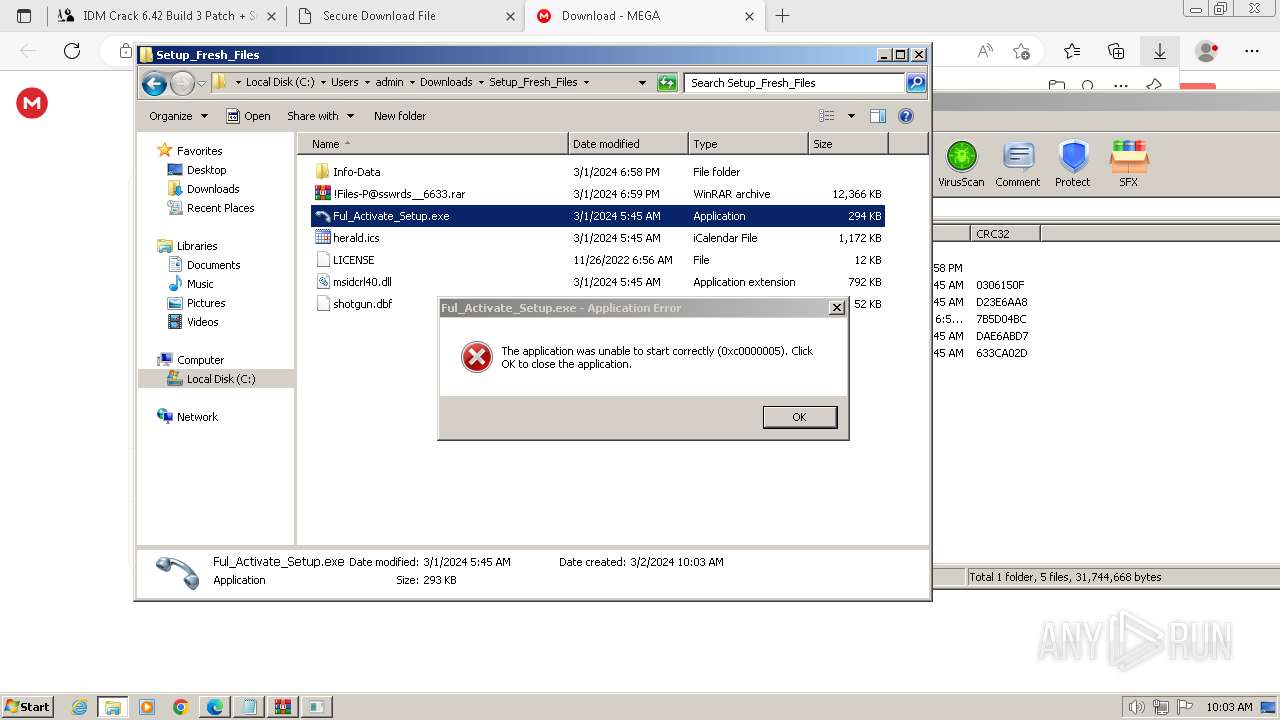Viewport: 1280px width, 720px height.
Task: Open the Organize menu
Action: (178, 116)
